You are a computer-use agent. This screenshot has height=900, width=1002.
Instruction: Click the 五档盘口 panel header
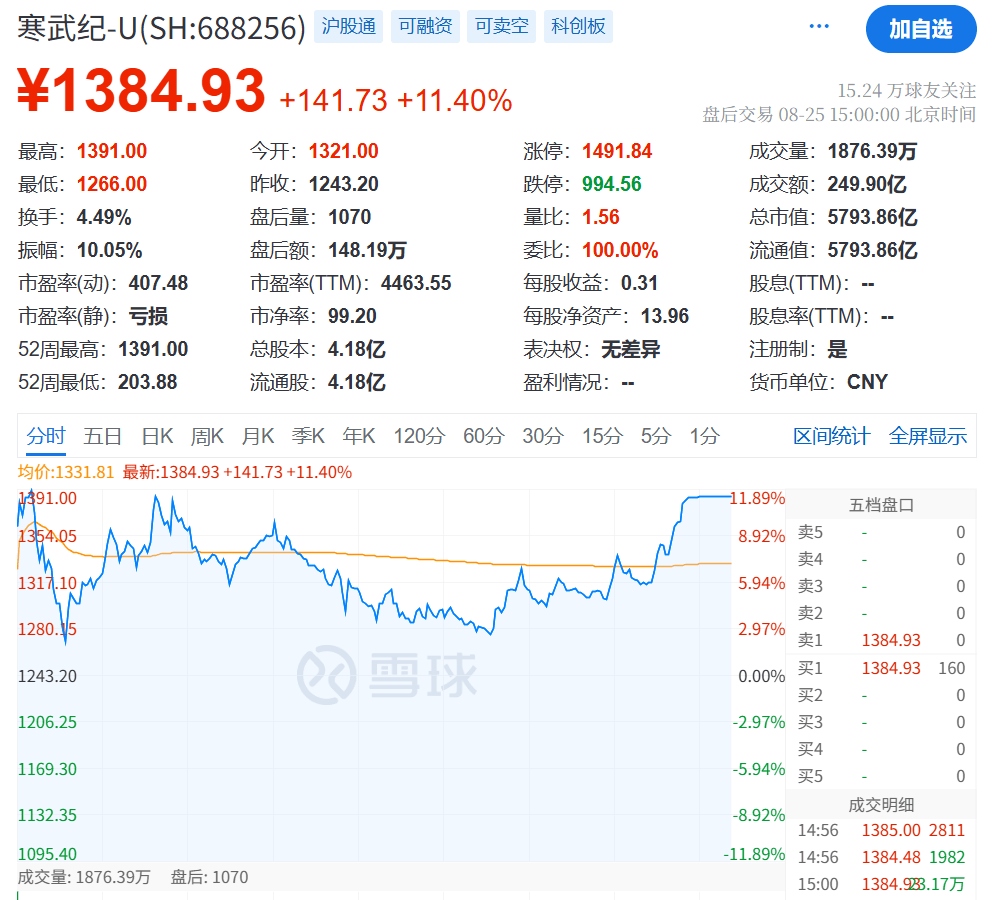tap(881, 506)
